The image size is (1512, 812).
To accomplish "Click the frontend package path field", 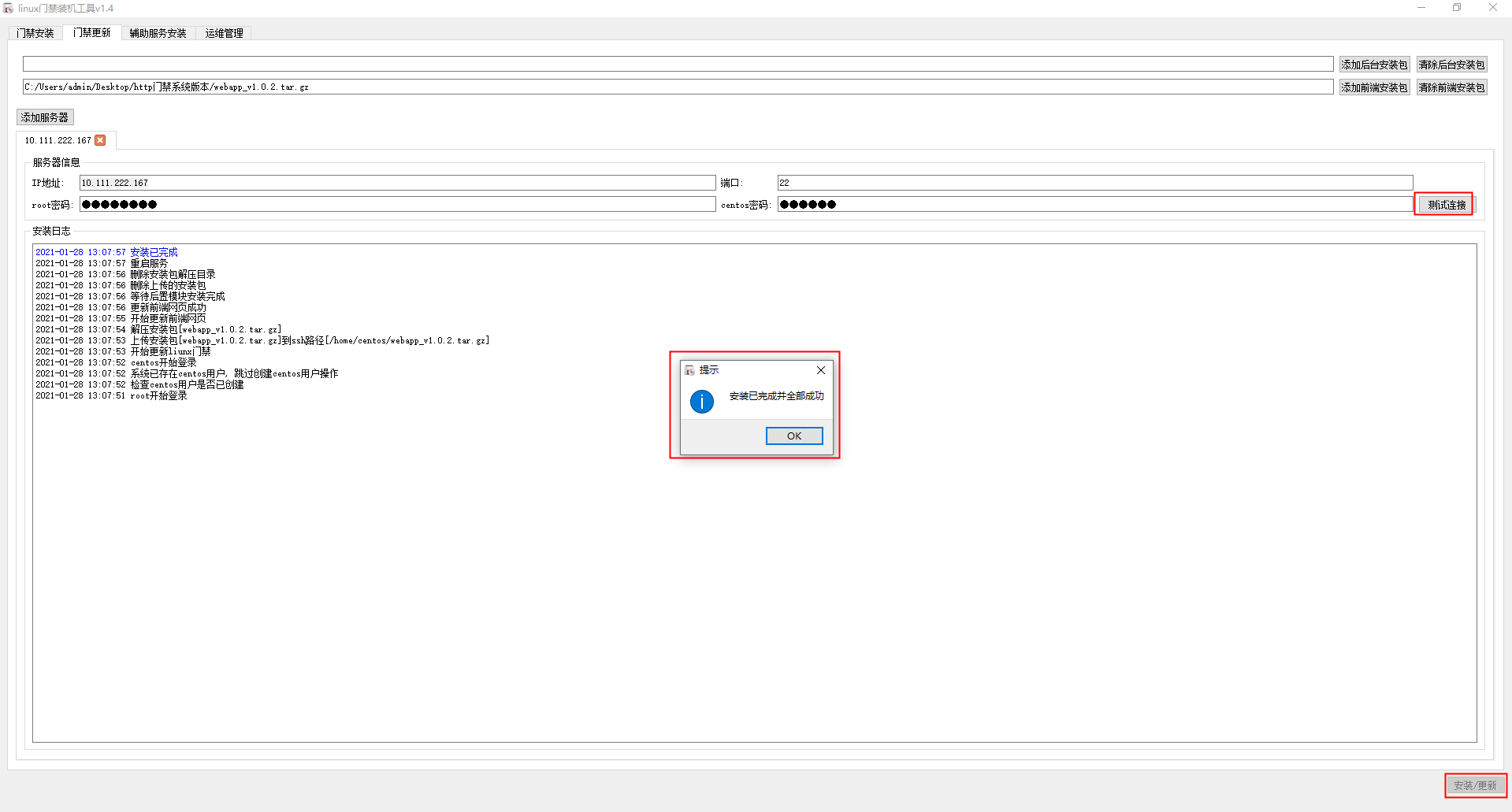I will [678, 87].
